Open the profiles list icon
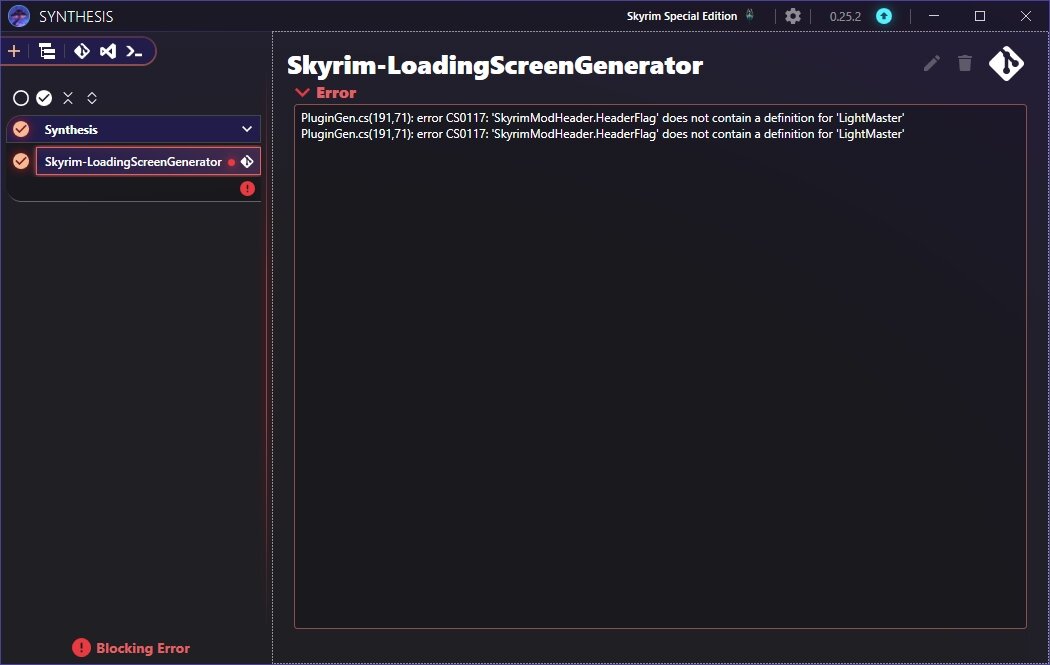 [x=45, y=51]
